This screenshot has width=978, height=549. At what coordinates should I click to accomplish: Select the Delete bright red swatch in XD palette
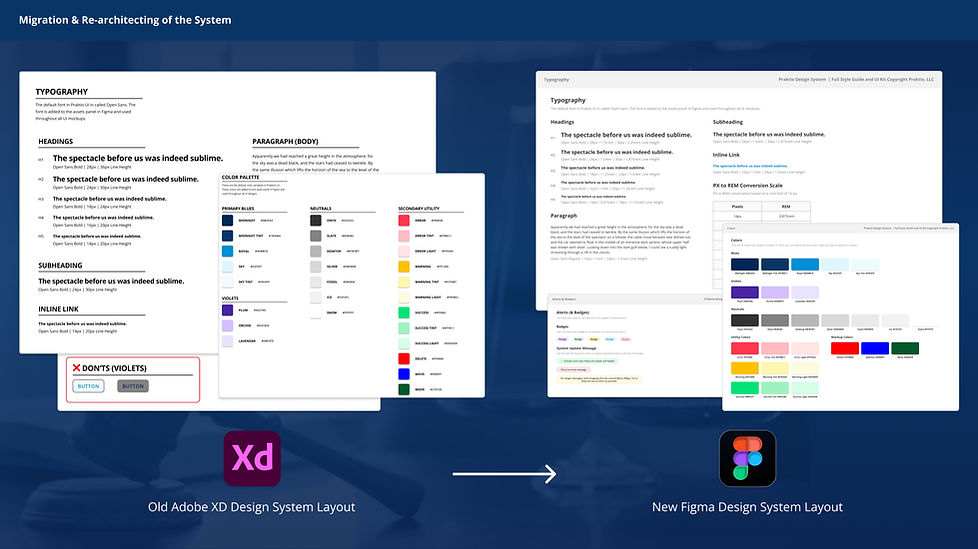coord(404,359)
